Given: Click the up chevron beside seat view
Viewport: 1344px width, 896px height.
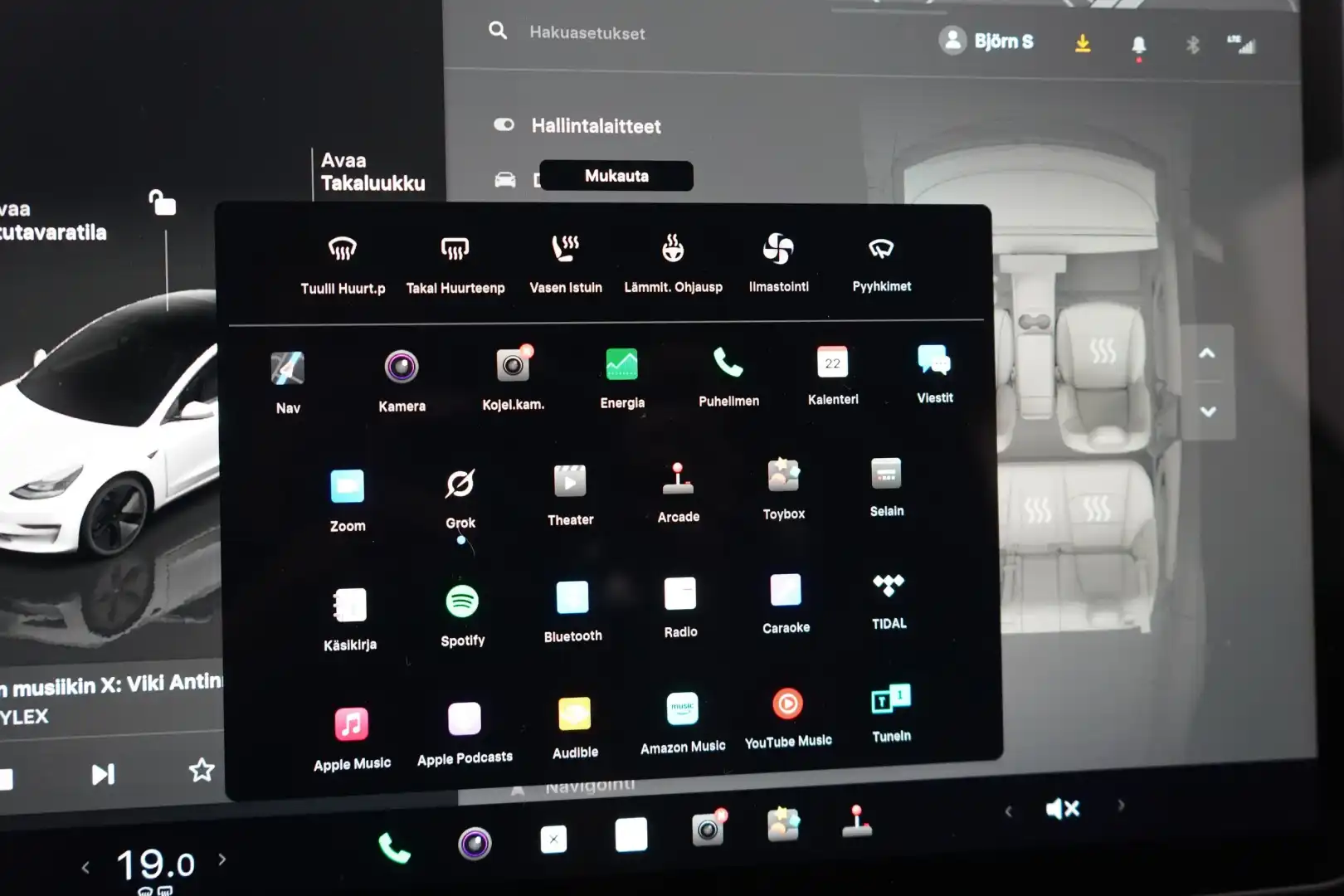Looking at the screenshot, I should (1207, 353).
